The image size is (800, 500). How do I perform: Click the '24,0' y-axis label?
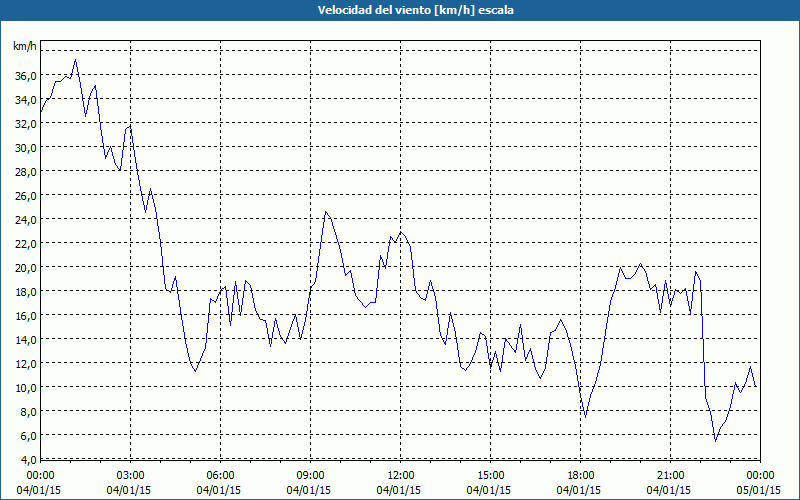27,219
